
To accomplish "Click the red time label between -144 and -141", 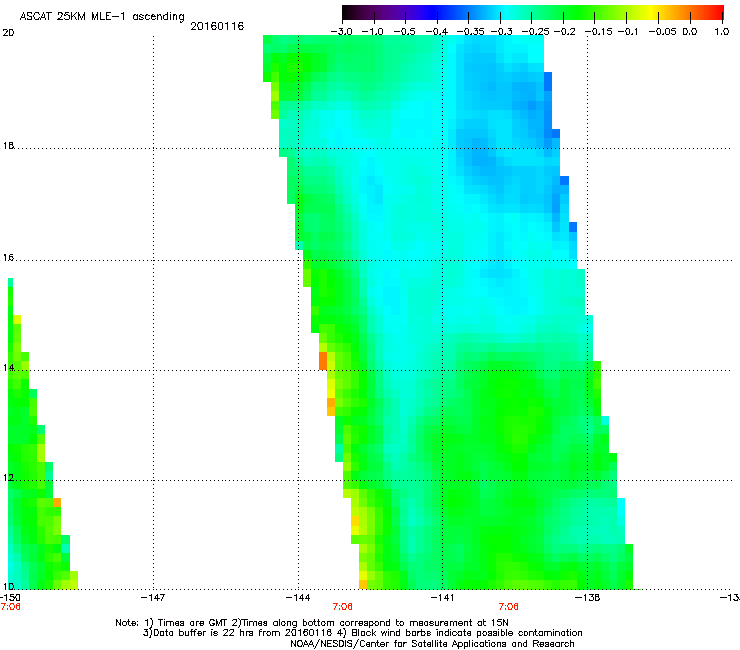I will (x=343, y=607).
